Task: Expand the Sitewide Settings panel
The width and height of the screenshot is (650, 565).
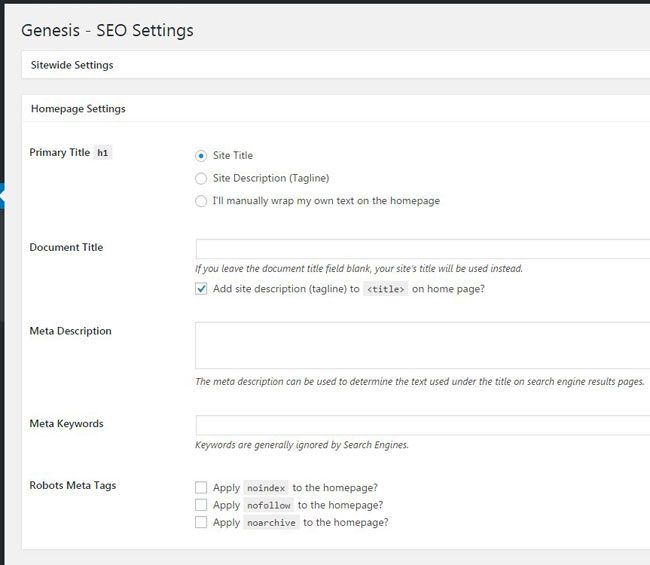Action: coord(72,65)
